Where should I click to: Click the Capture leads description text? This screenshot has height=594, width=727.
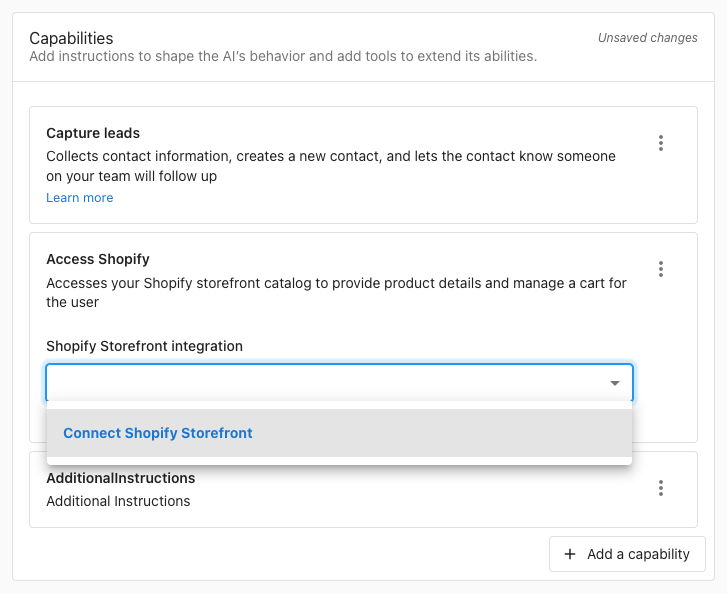point(331,166)
